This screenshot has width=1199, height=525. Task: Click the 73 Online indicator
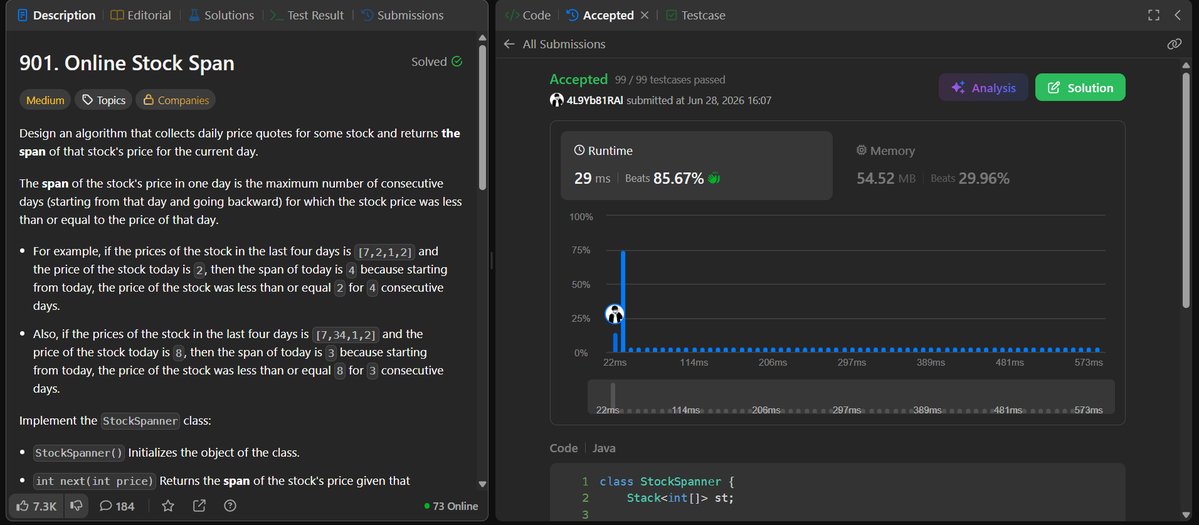click(x=451, y=506)
